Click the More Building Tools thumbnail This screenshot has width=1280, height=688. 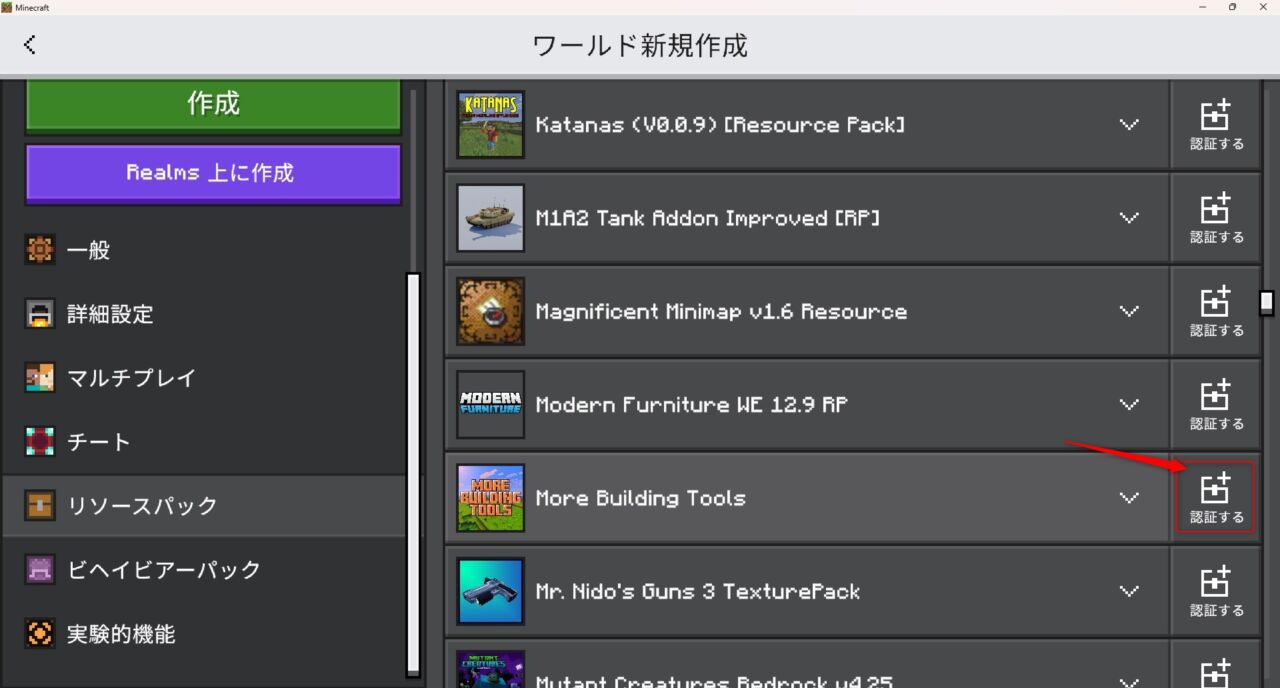coord(490,498)
